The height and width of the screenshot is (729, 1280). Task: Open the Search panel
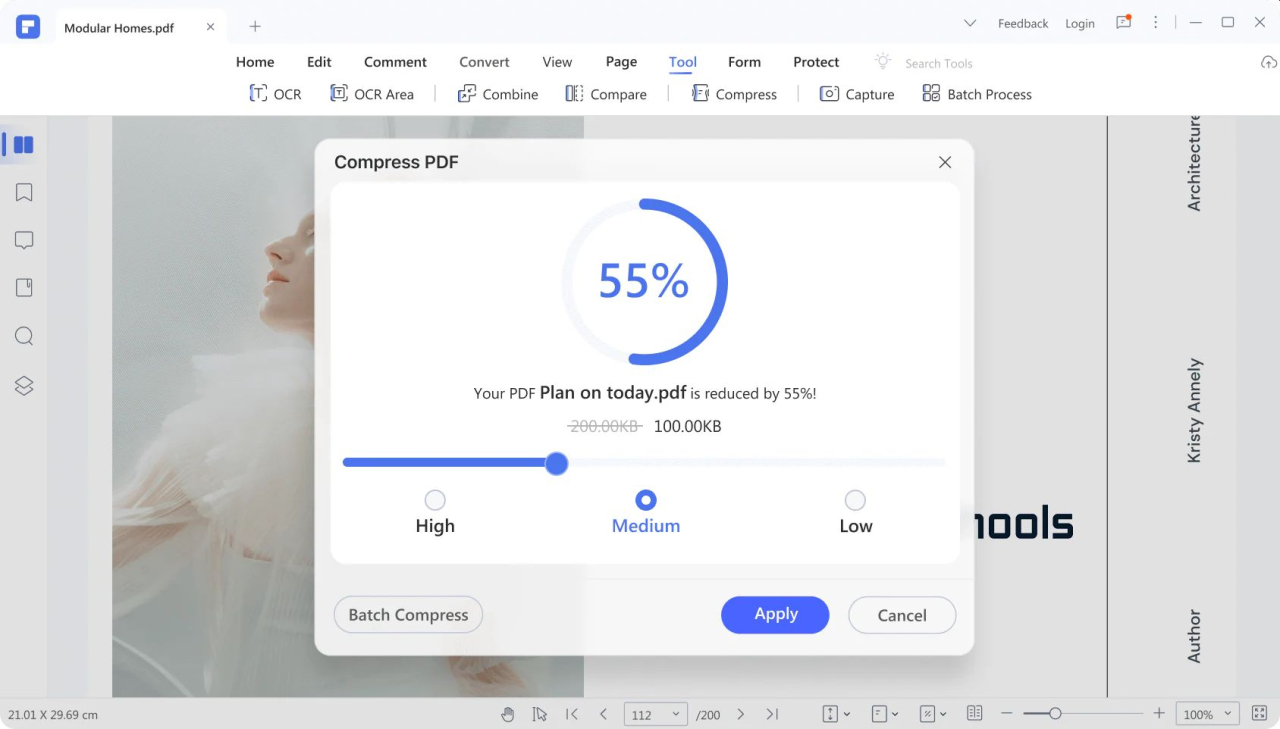23,336
